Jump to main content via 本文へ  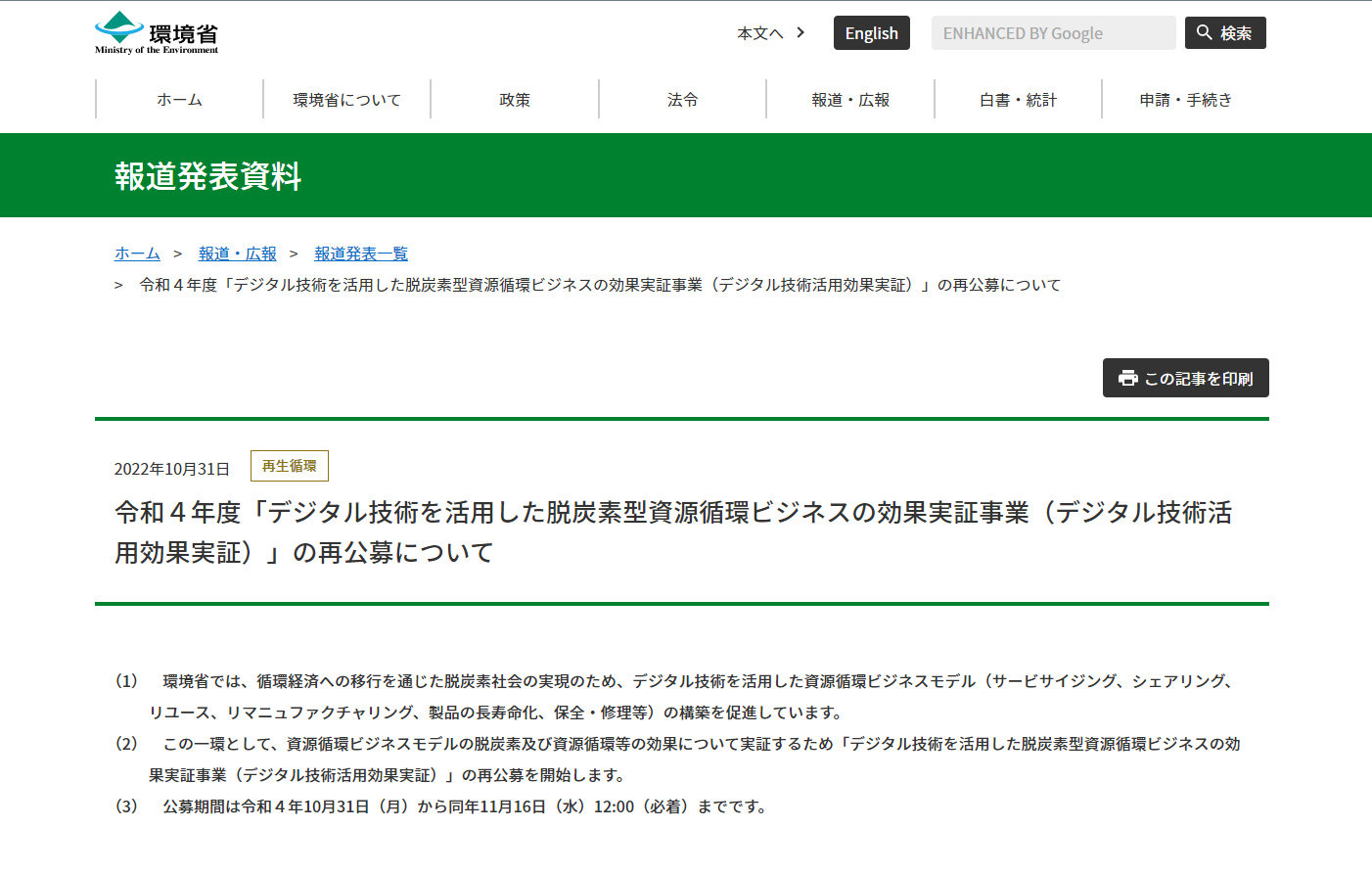coord(759,33)
